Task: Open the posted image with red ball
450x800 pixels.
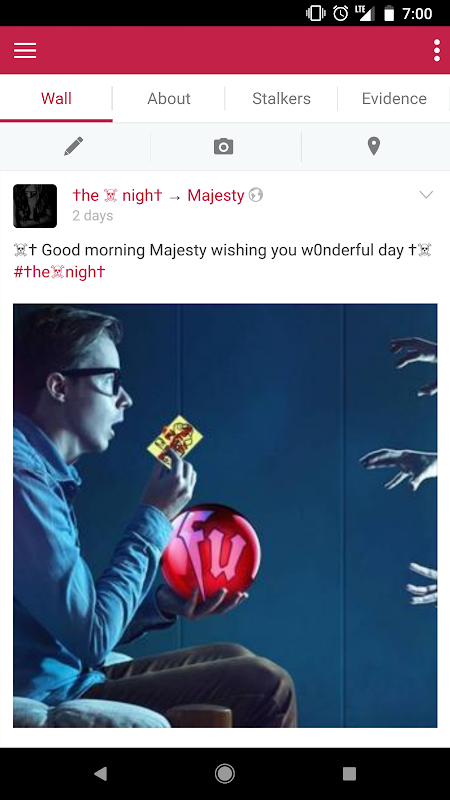Action: coord(225,516)
